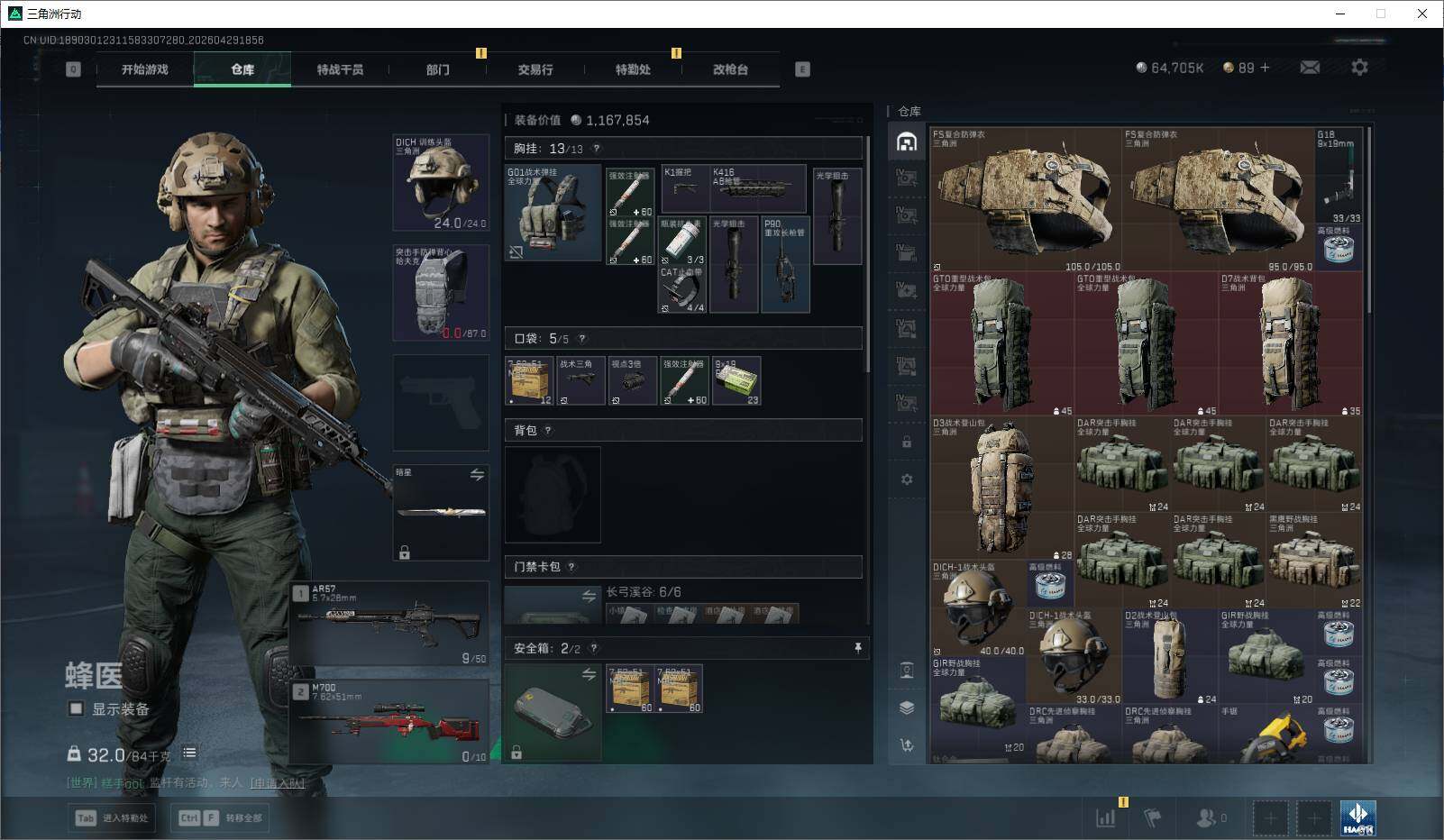Click the help icon next to 安全箱
This screenshot has width=1444, height=840.
coord(593,648)
